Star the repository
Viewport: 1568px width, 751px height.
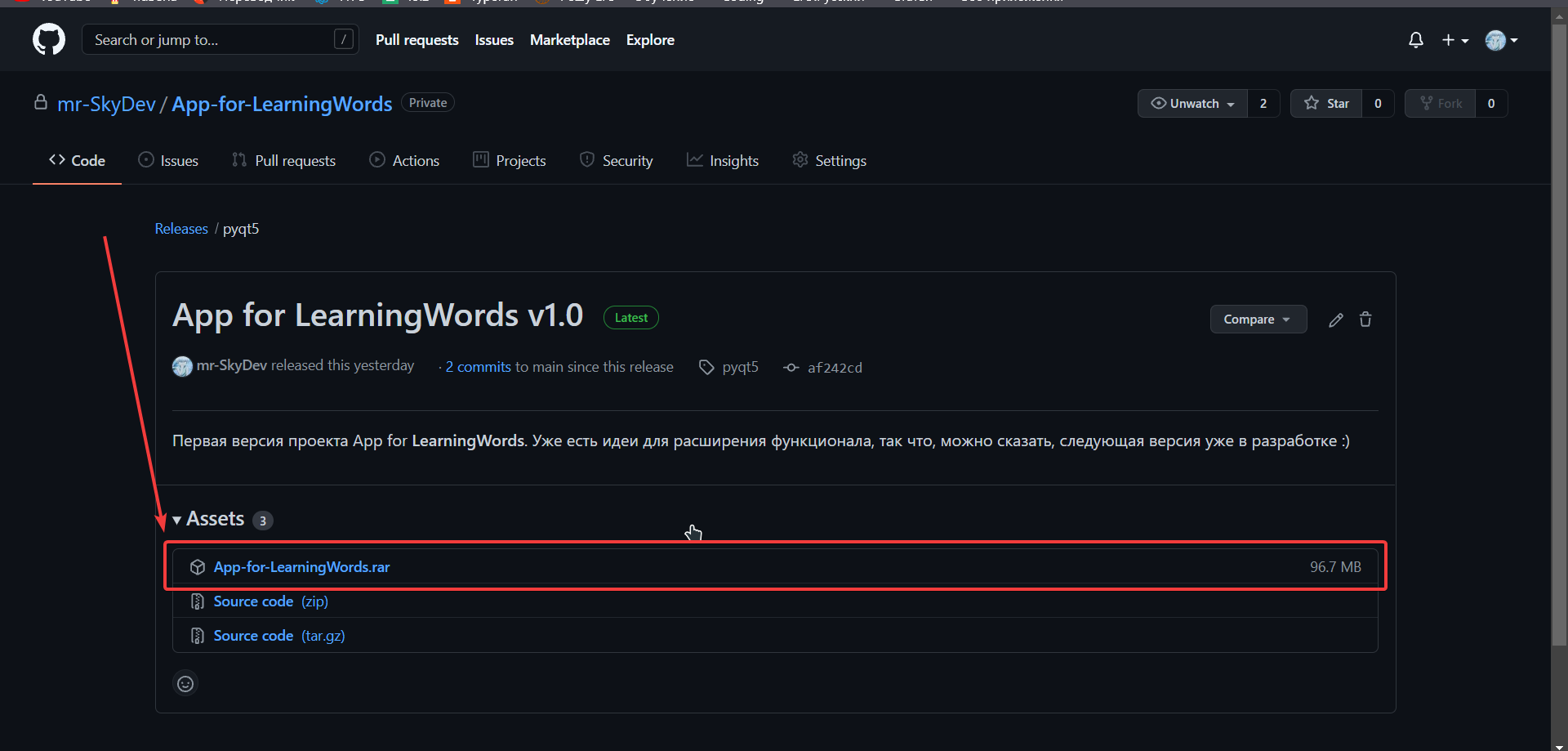1326,103
